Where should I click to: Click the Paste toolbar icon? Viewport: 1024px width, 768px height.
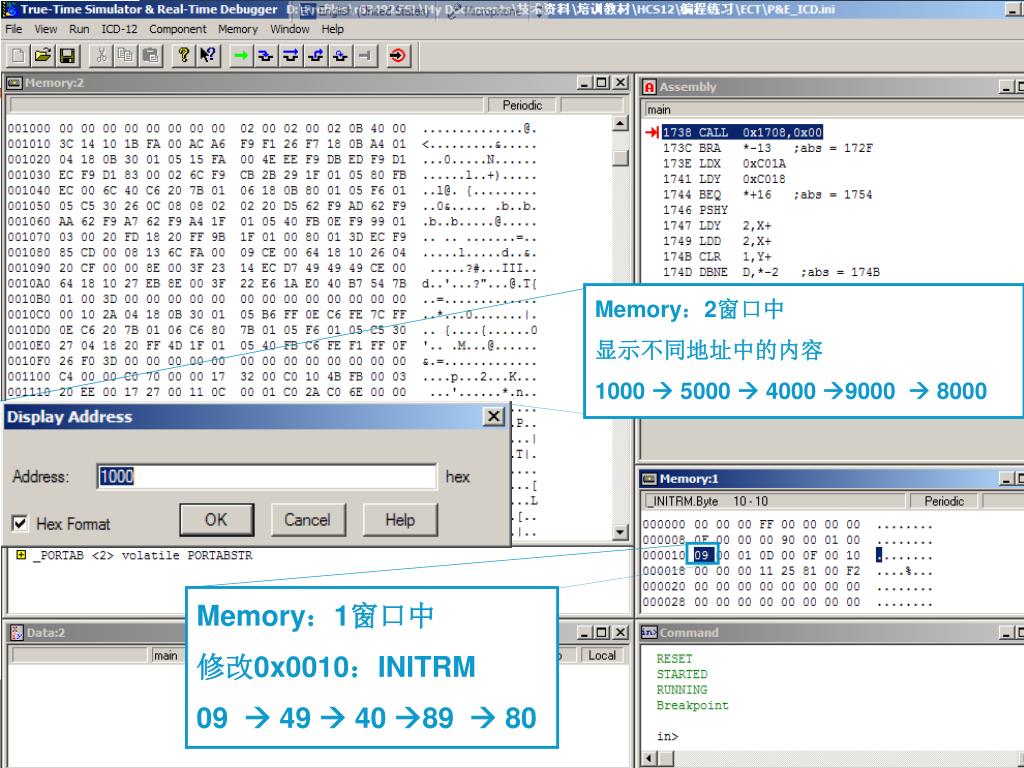pos(150,56)
